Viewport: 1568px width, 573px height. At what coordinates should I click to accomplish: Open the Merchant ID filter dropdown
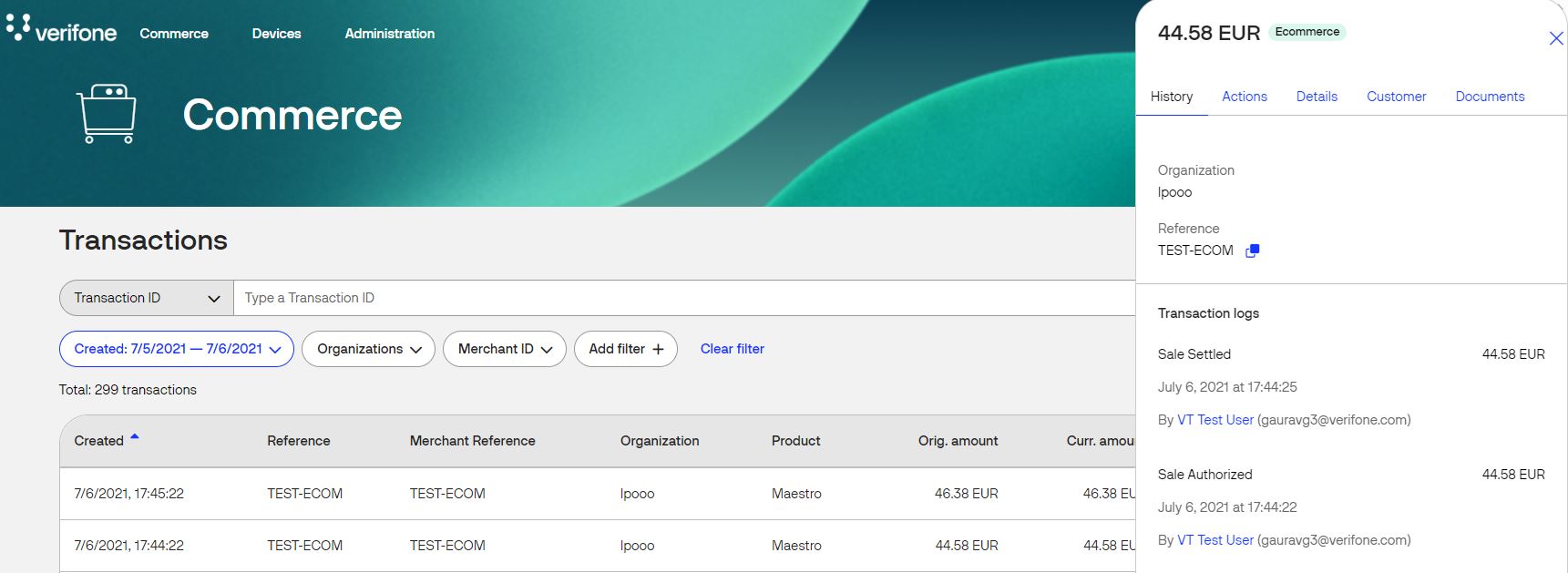click(505, 349)
